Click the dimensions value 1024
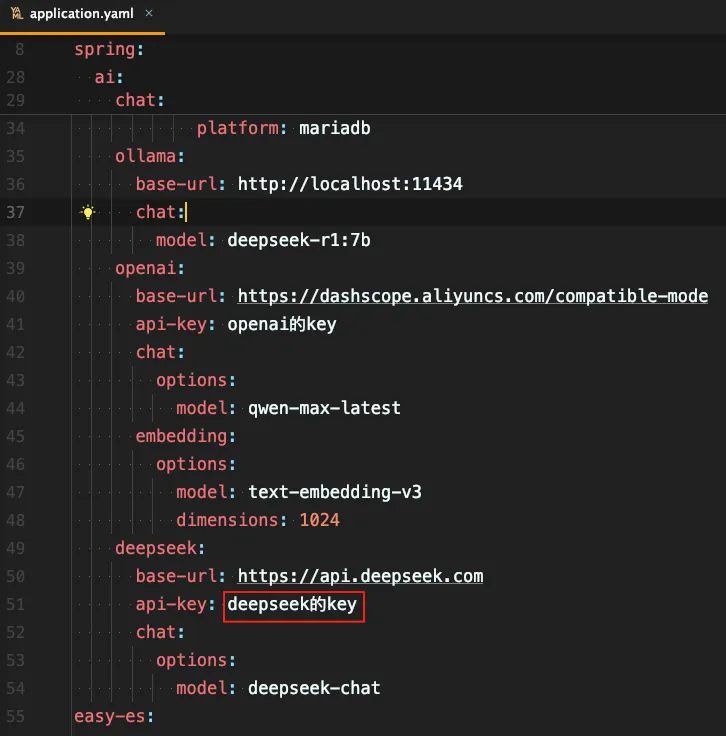The image size is (726, 736). pos(319,520)
